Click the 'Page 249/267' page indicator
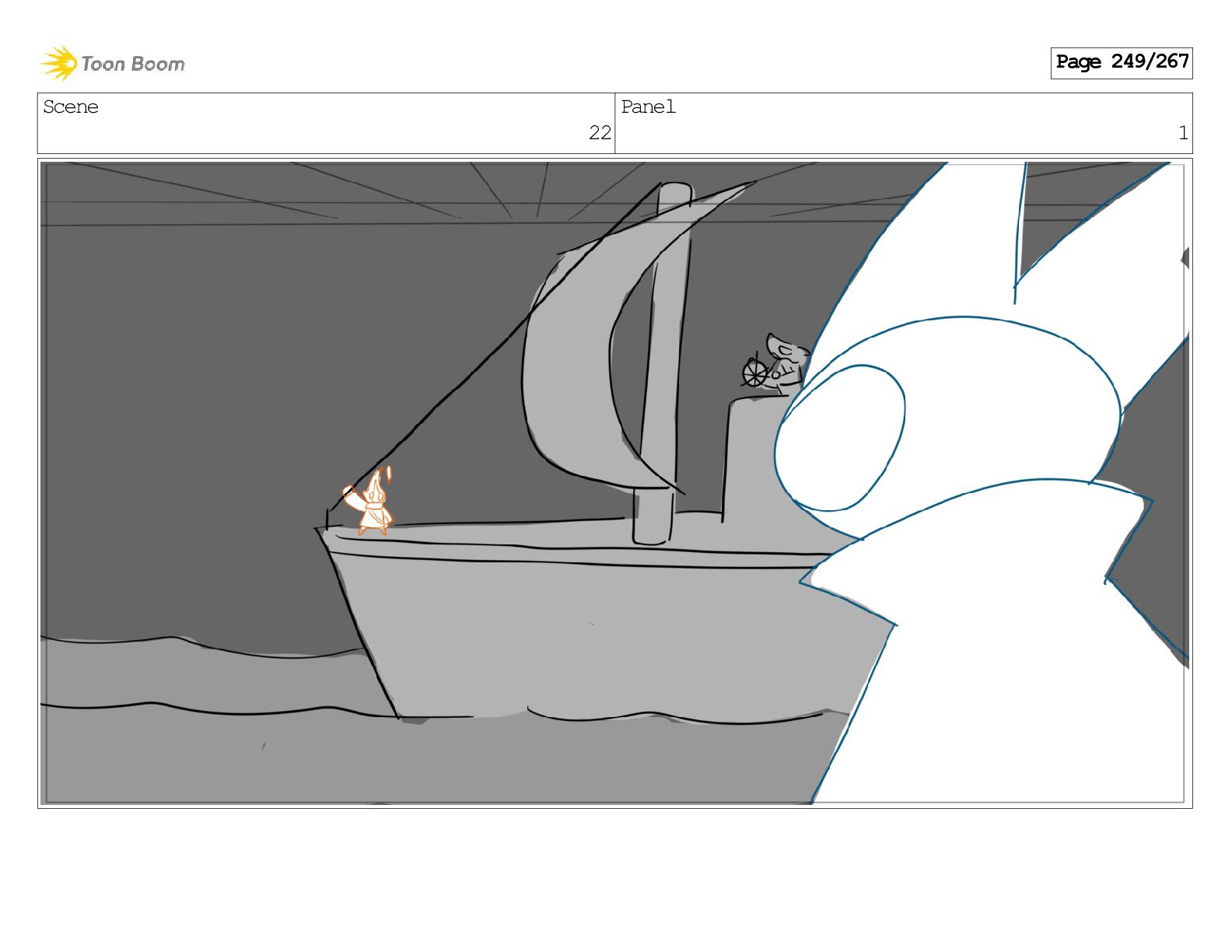 pyautogui.click(x=1121, y=62)
